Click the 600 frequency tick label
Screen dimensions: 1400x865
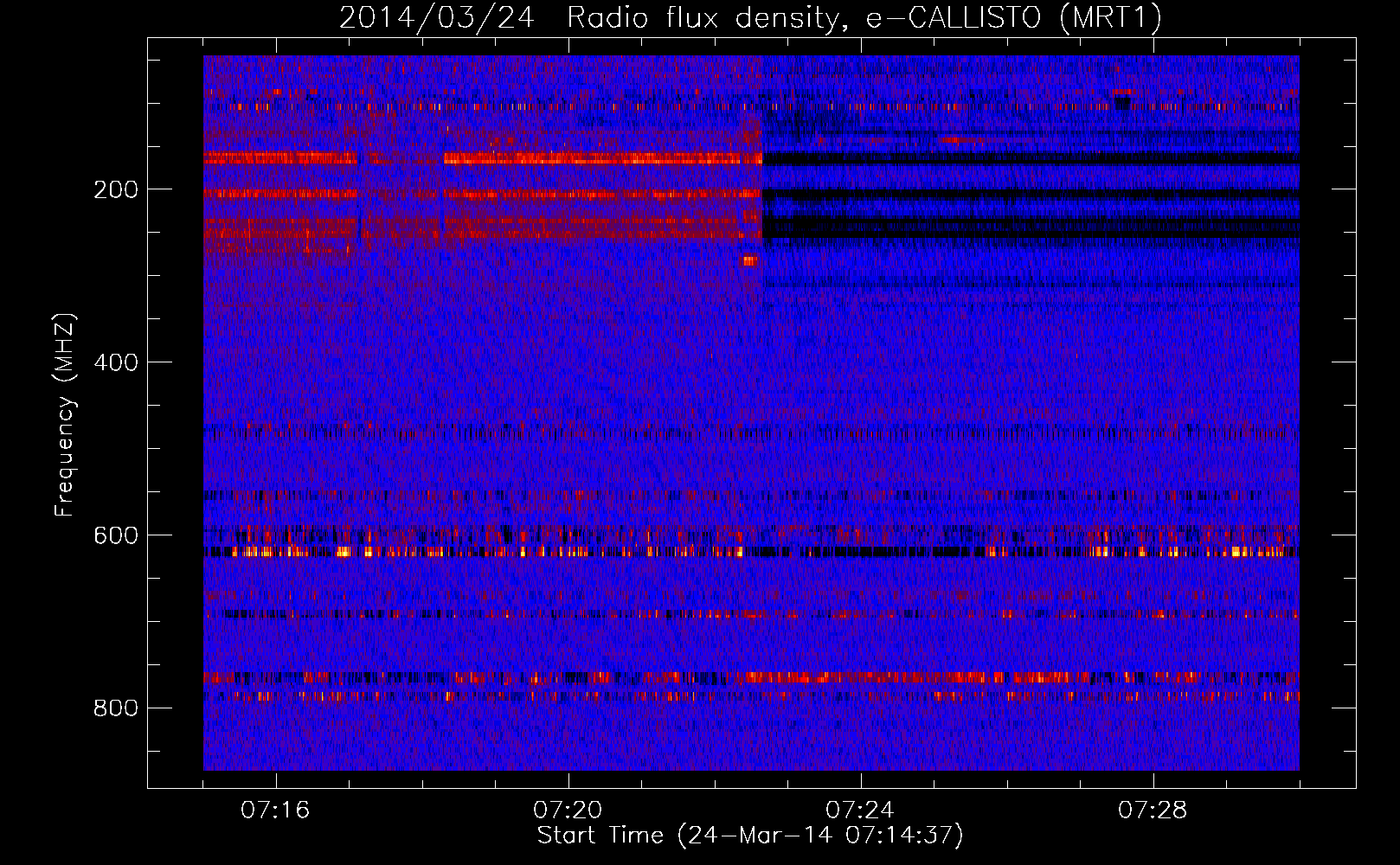[x=116, y=535]
